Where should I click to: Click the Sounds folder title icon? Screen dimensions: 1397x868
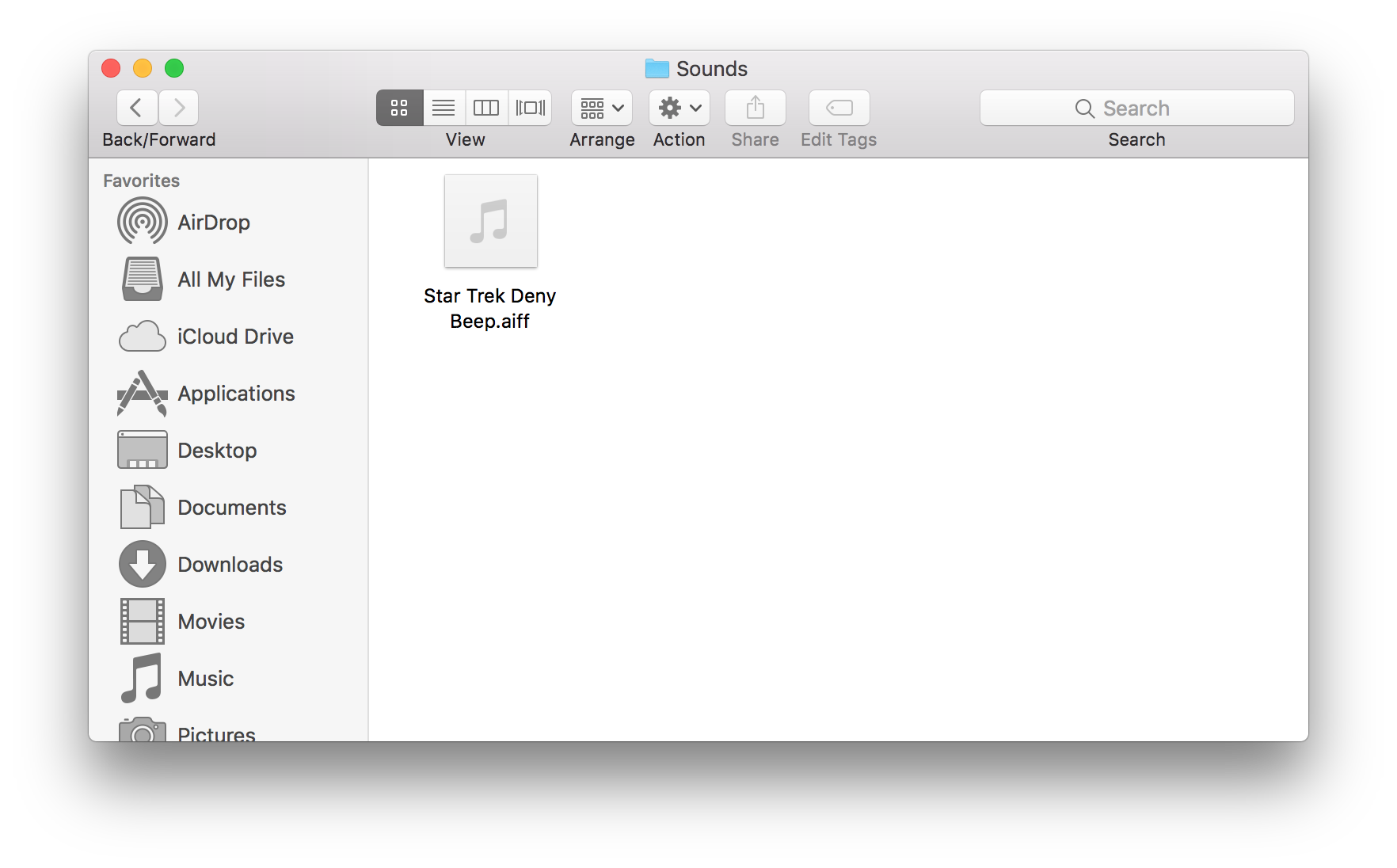click(x=657, y=68)
